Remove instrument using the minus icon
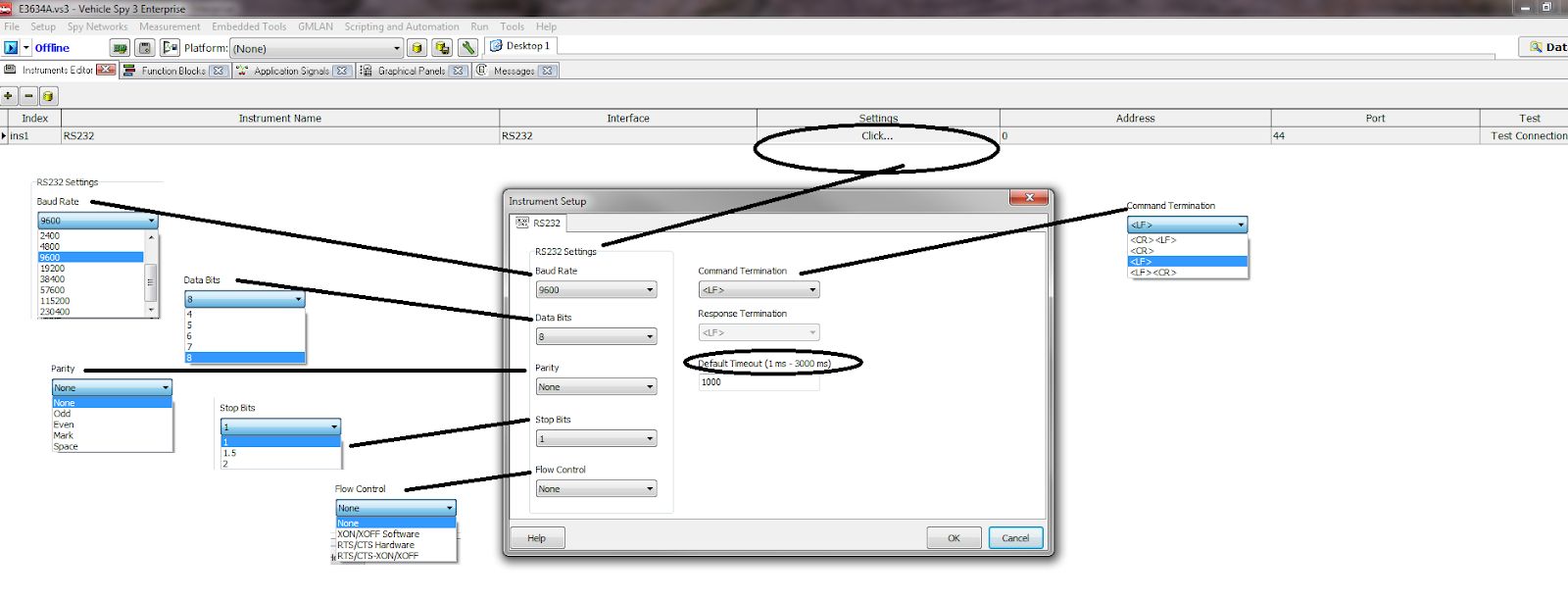 28,96
